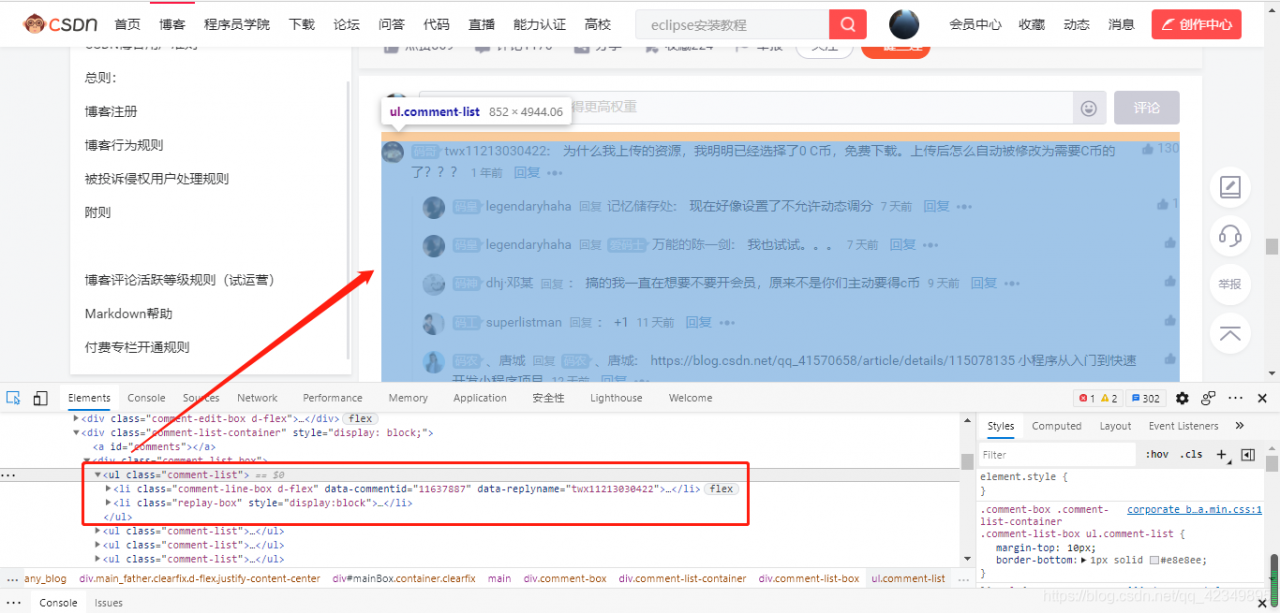Switch to the Console DevTools tab
This screenshot has height=613, width=1280.
(x=146, y=398)
